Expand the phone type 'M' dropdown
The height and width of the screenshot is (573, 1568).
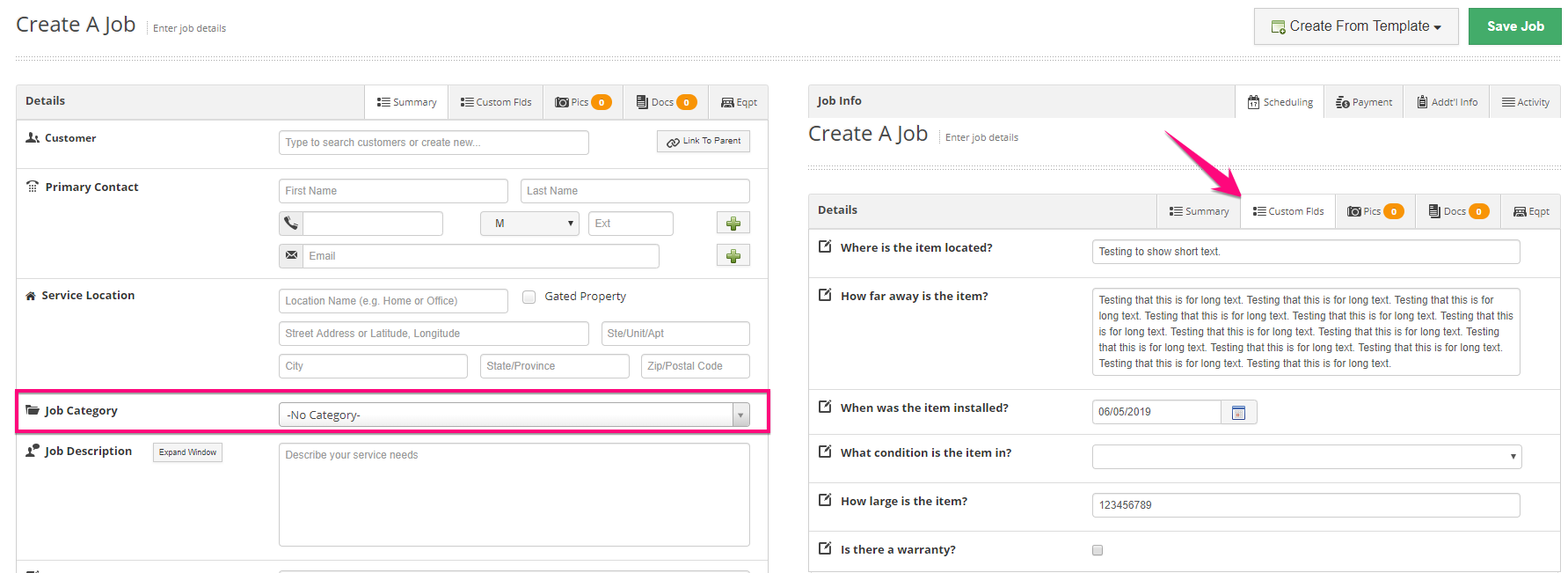pyautogui.click(x=529, y=224)
